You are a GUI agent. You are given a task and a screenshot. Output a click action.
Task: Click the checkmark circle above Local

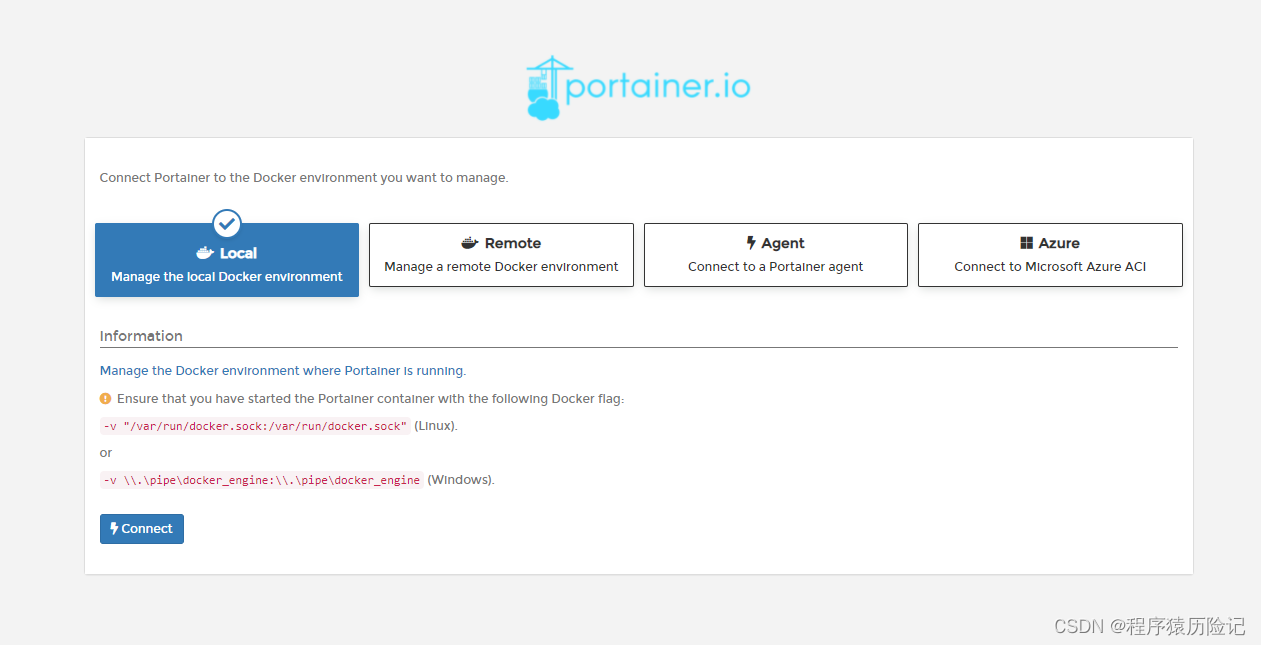click(x=227, y=223)
